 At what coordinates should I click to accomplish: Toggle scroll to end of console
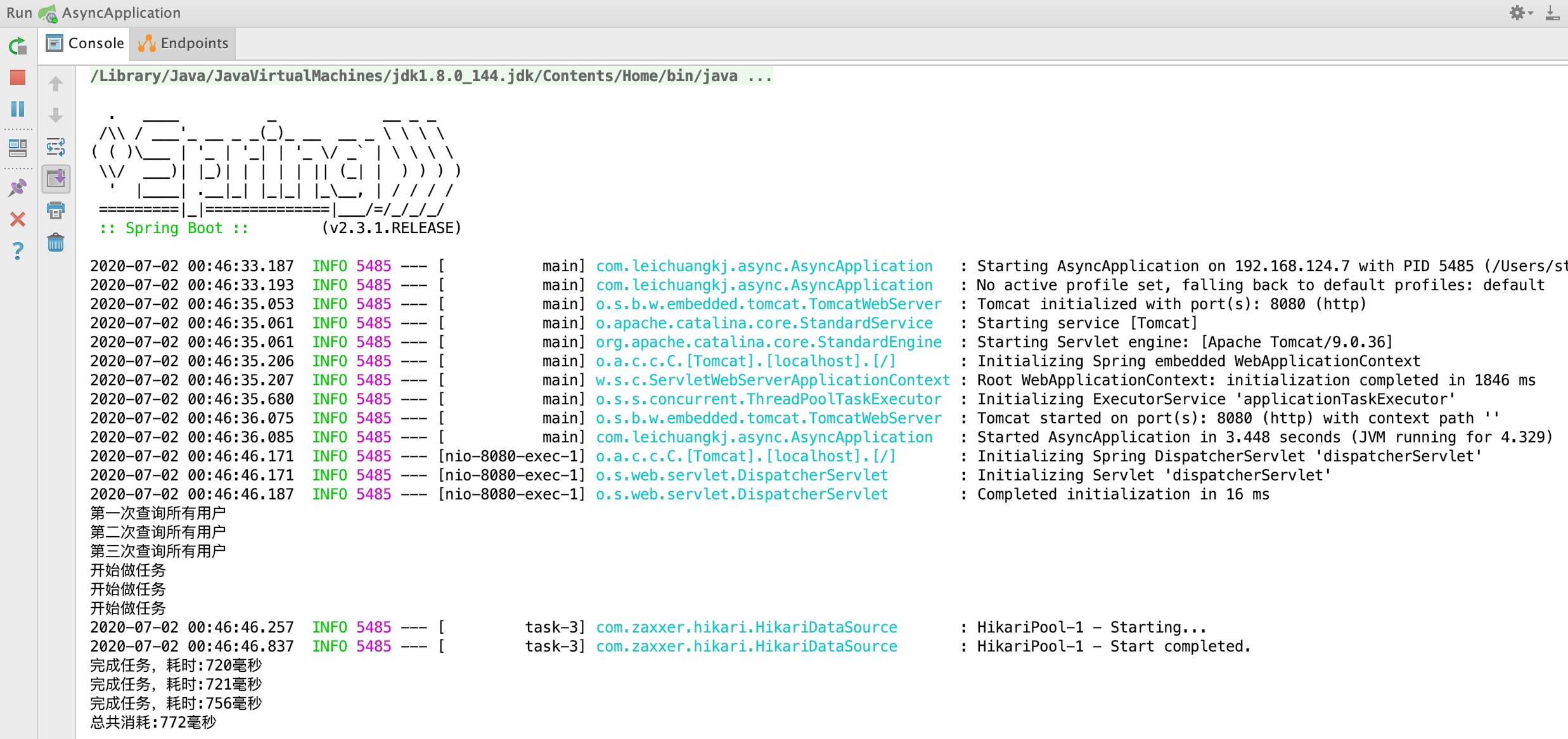(56, 179)
